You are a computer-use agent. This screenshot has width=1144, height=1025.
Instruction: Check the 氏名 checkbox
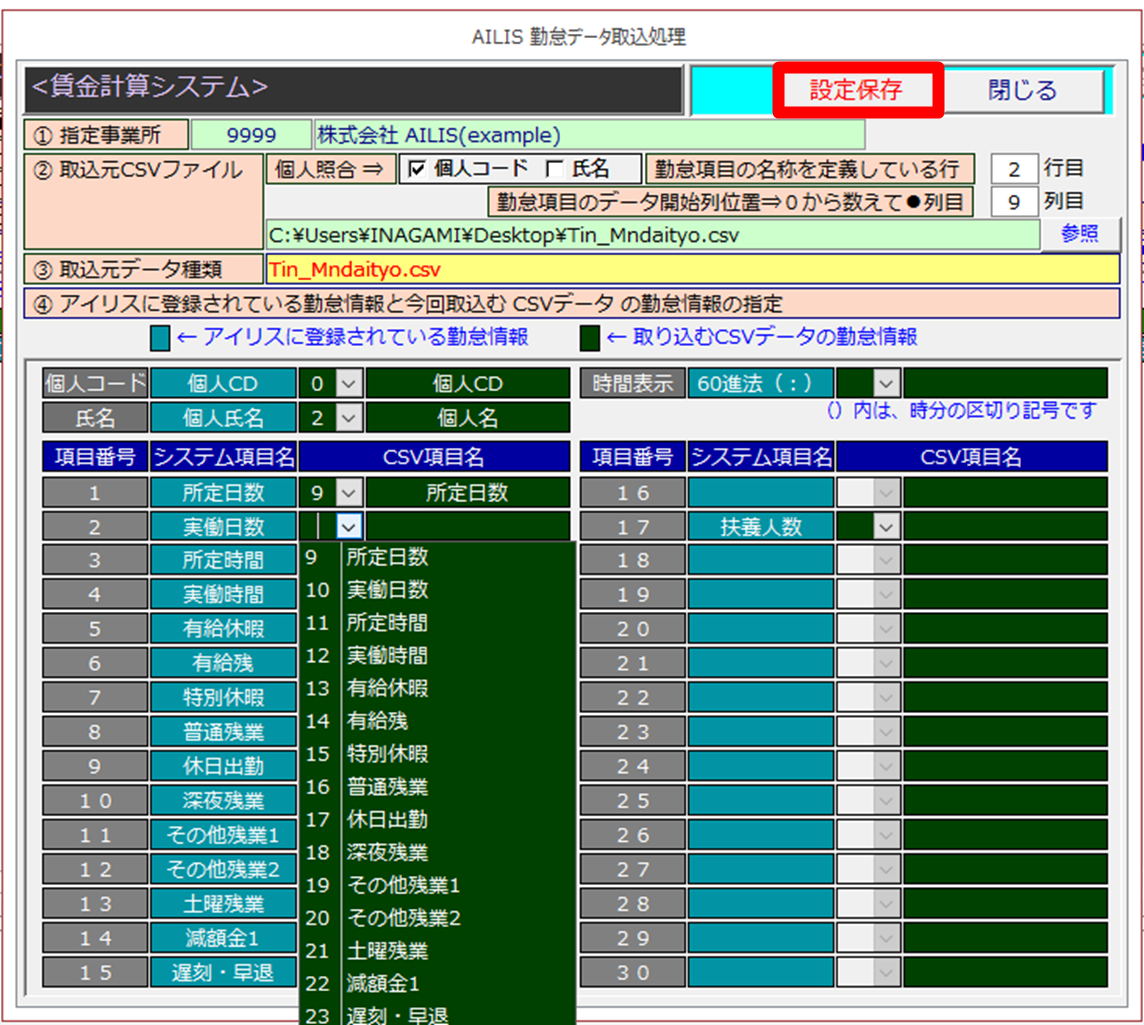[x=553, y=168]
